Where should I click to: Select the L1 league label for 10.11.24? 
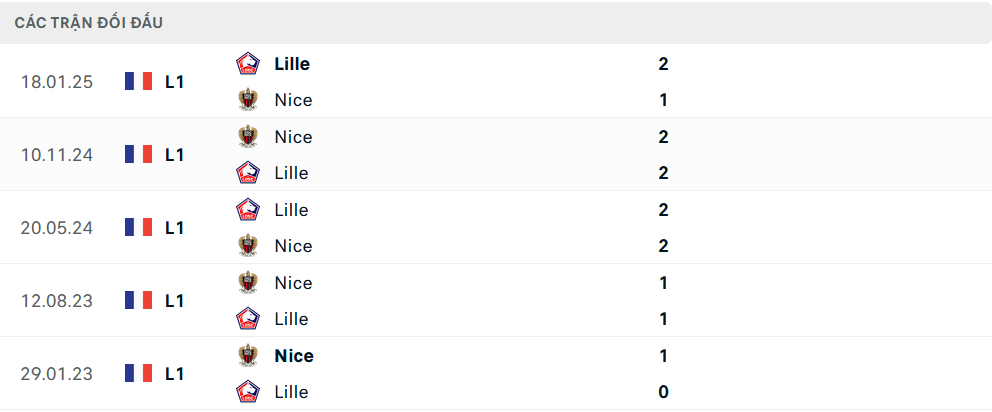point(175,155)
